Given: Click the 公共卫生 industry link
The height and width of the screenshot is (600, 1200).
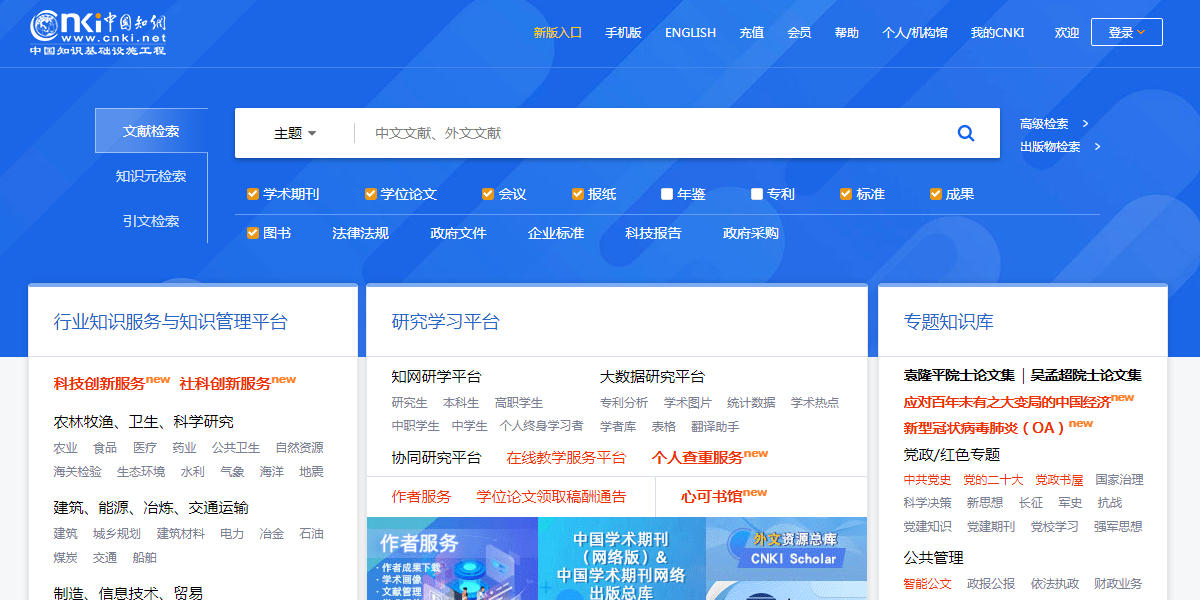Looking at the screenshot, I should coord(236,448).
